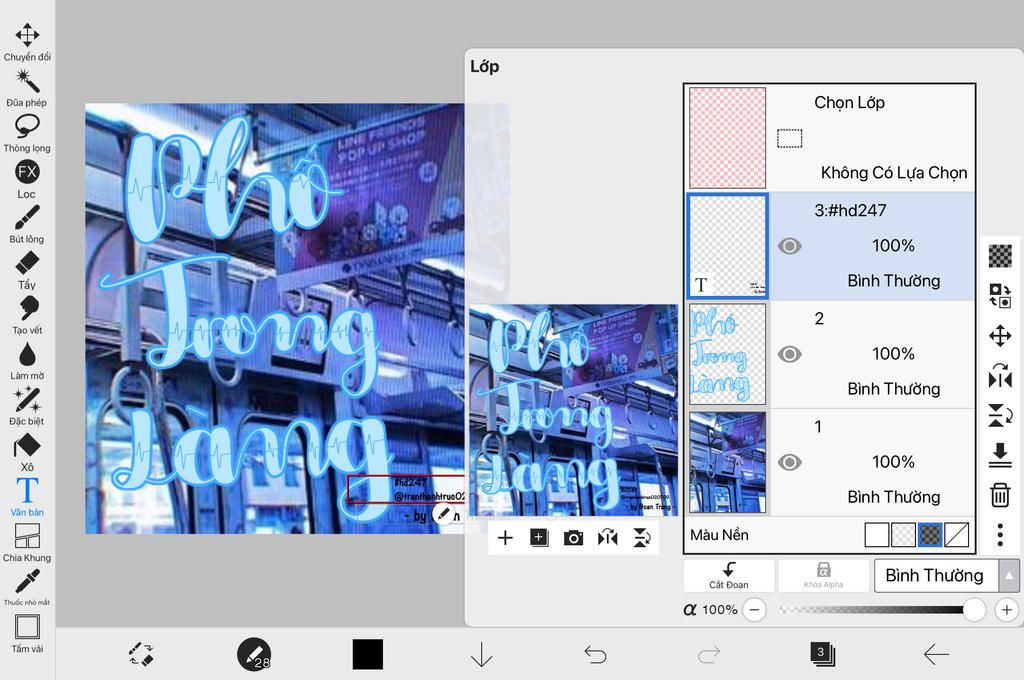Tap the Cắt Đoạn clipping button

pyautogui.click(x=729, y=575)
